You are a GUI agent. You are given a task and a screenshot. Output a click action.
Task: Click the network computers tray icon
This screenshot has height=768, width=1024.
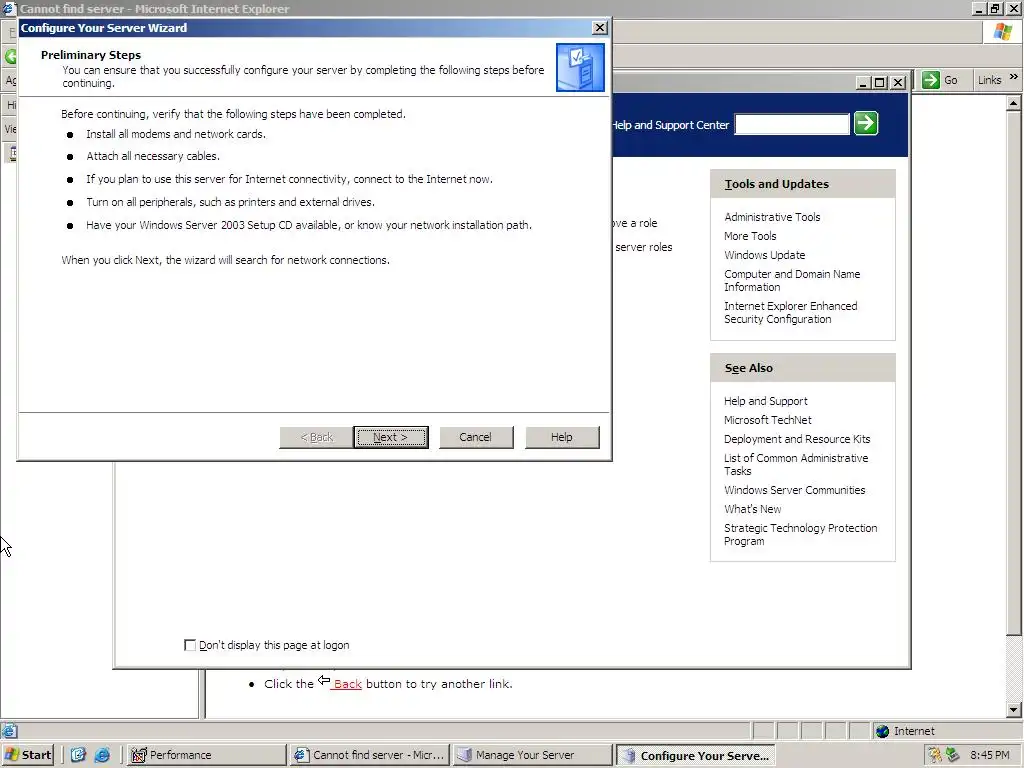952,755
